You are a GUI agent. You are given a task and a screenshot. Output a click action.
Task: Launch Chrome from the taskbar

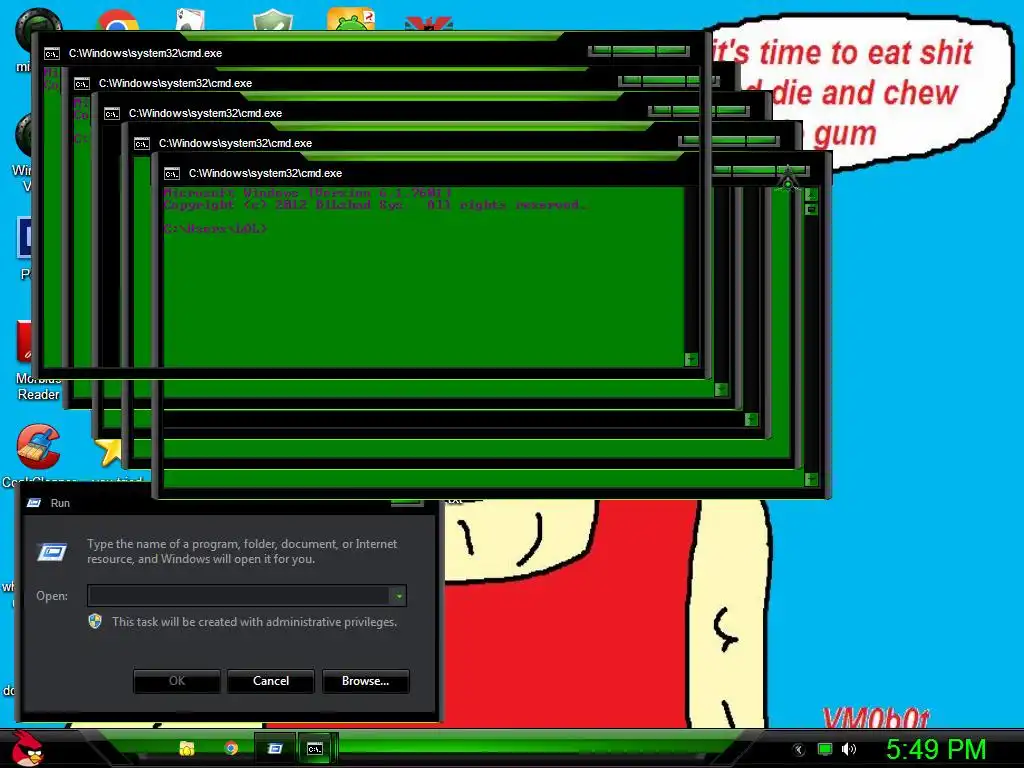[x=231, y=748]
